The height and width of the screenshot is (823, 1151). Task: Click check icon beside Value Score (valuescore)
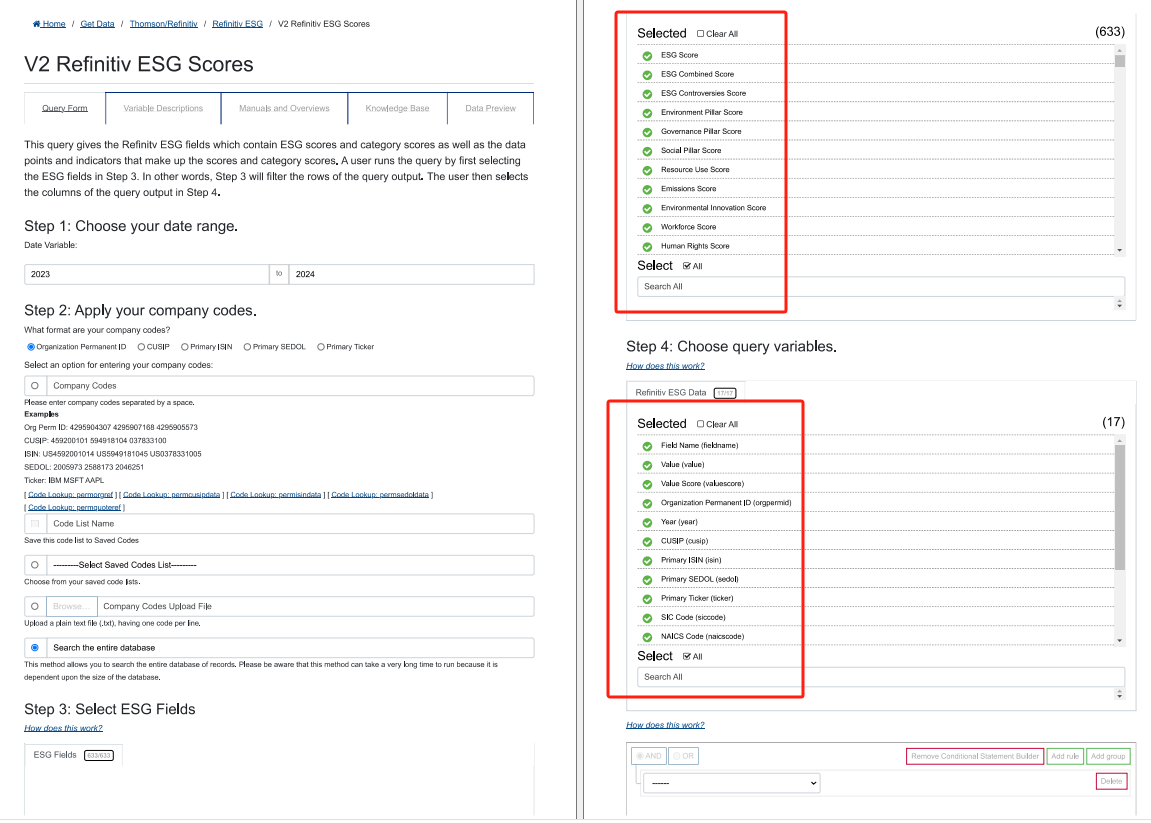647,485
